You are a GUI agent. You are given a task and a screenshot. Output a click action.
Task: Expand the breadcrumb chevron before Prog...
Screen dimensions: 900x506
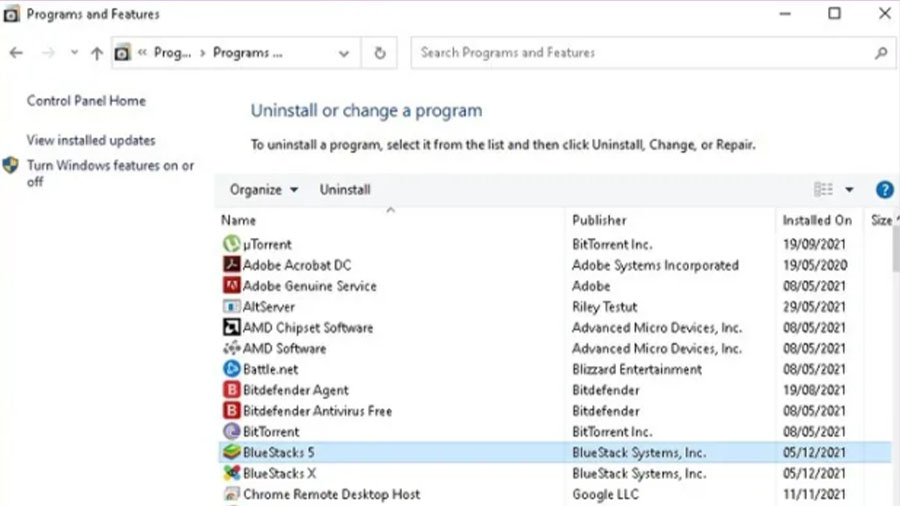point(142,52)
